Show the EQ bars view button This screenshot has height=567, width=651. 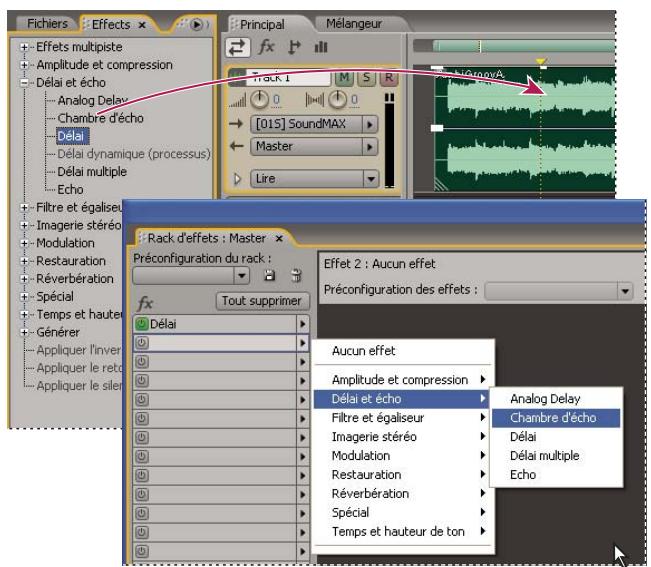pyautogui.click(x=321, y=47)
